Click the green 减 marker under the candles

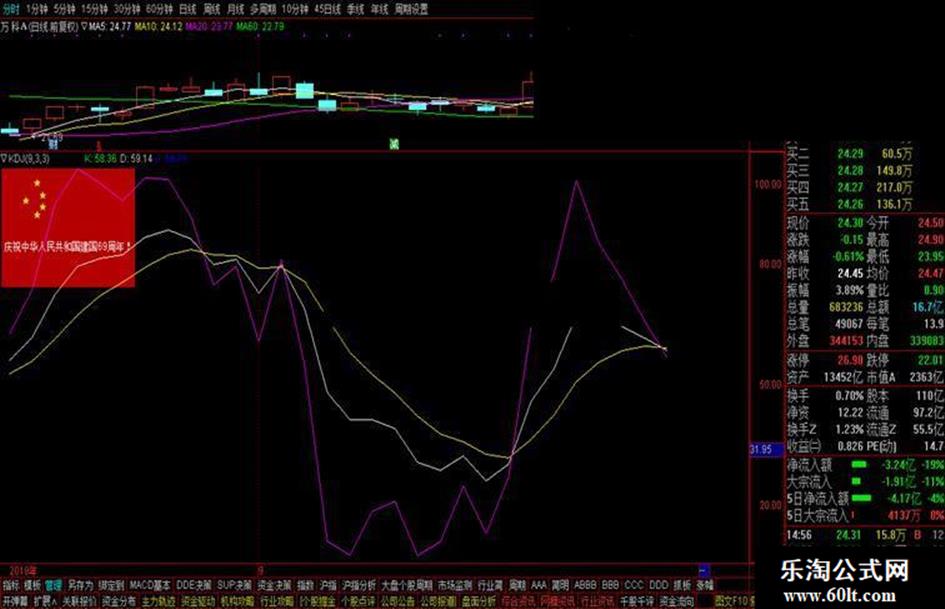[394, 144]
